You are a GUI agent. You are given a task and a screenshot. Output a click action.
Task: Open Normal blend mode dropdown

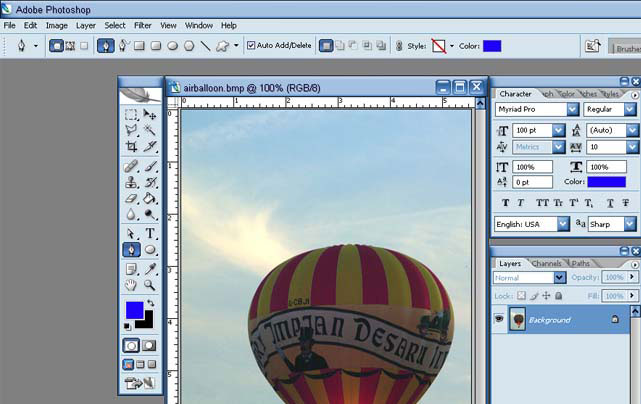click(560, 278)
